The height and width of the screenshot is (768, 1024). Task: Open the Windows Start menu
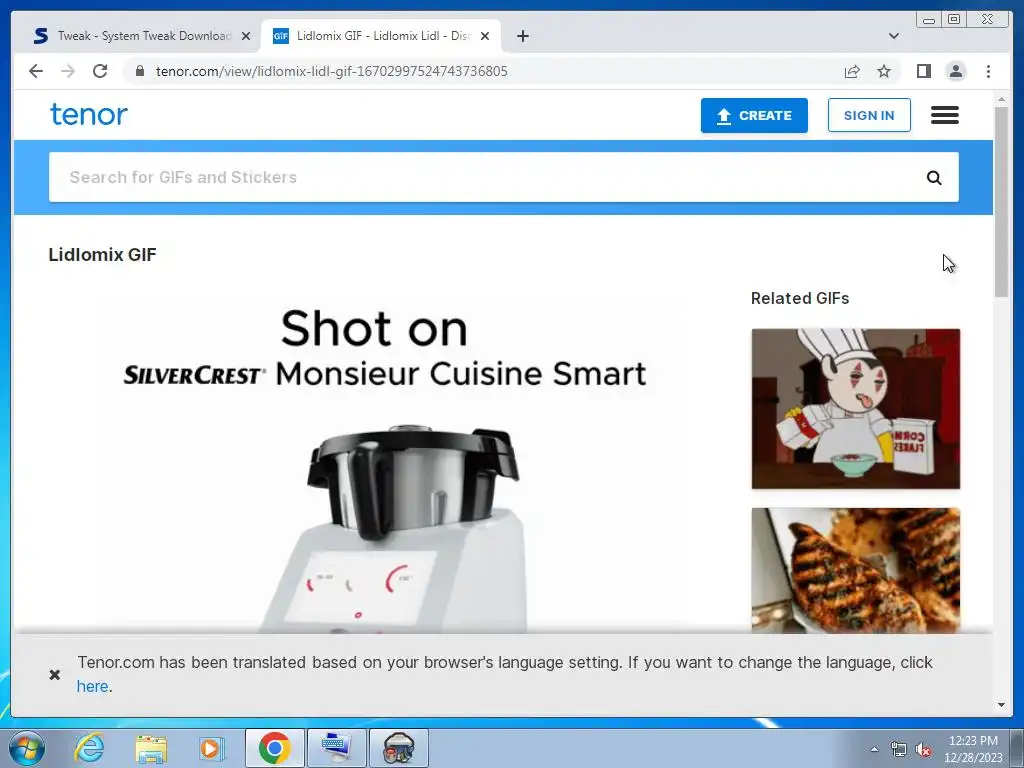[27, 748]
